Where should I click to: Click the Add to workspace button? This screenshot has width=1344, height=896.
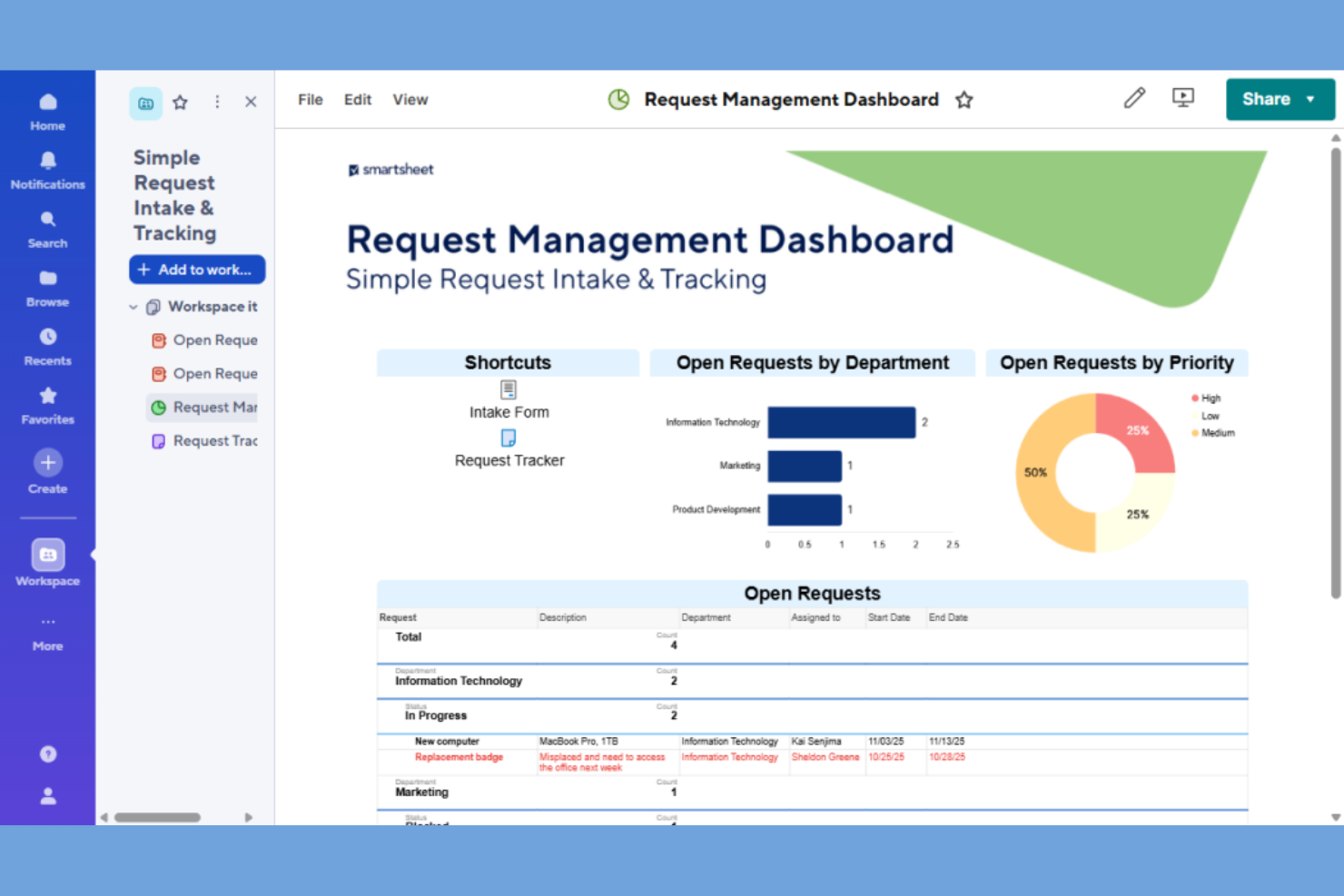coord(196,269)
